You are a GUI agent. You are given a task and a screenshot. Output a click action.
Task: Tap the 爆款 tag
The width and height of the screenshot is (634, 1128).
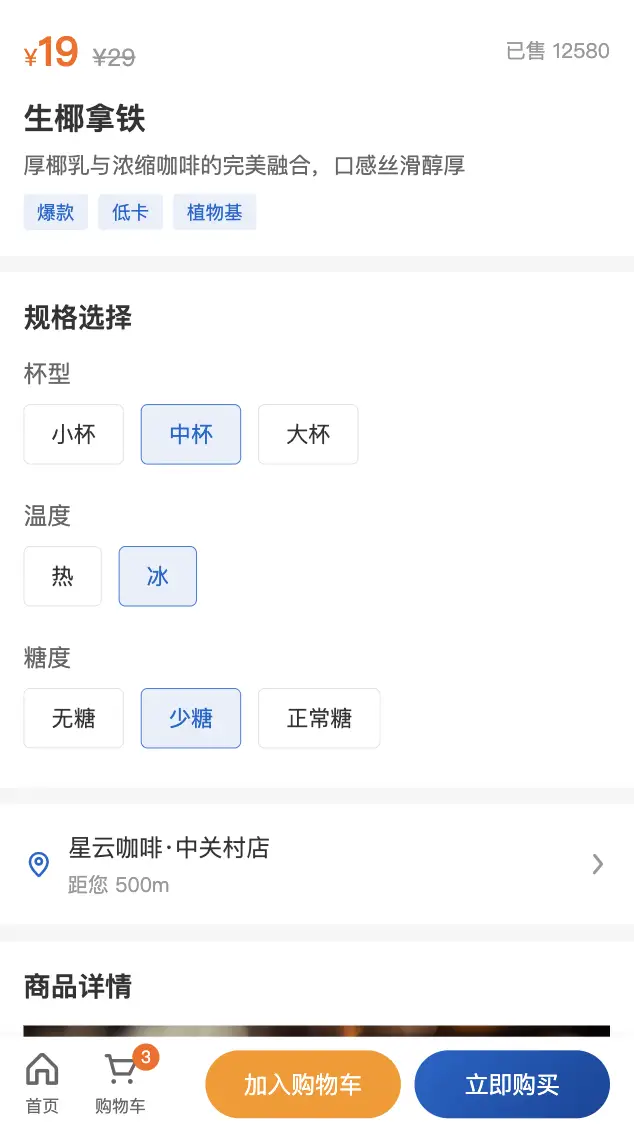tap(56, 212)
